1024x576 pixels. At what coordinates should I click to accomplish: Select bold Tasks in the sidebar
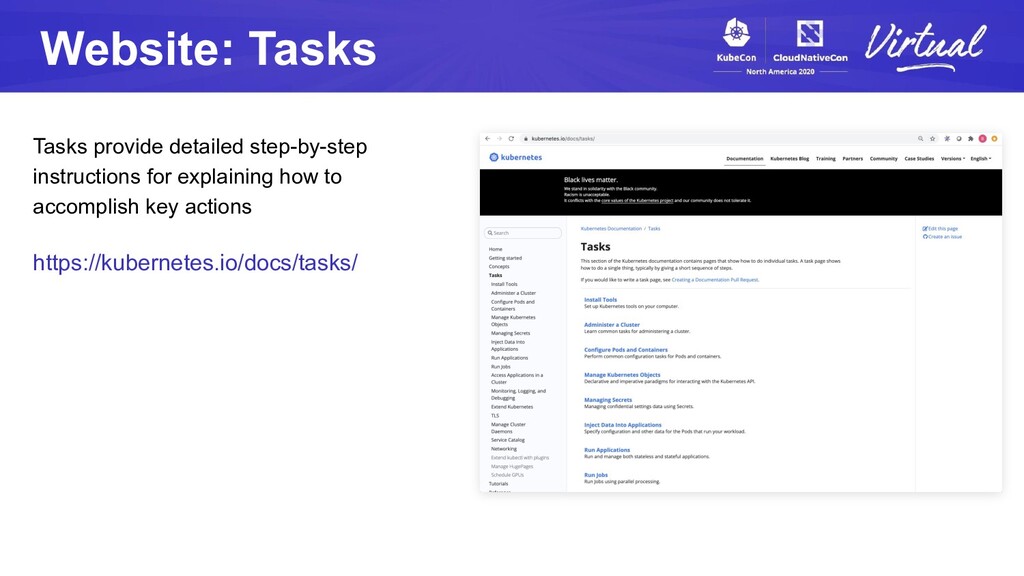pyautogui.click(x=496, y=276)
